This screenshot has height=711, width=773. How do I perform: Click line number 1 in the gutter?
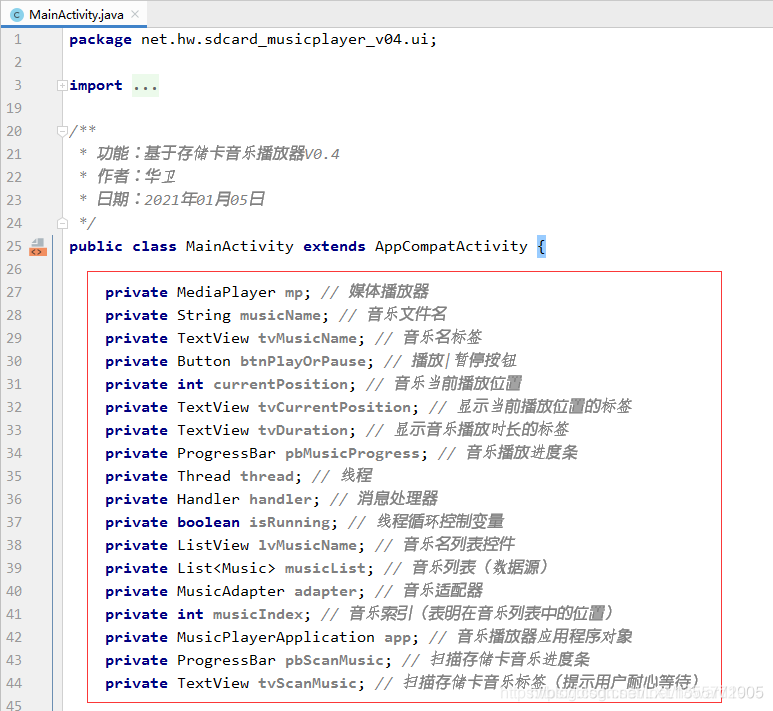(x=18, y=39)
